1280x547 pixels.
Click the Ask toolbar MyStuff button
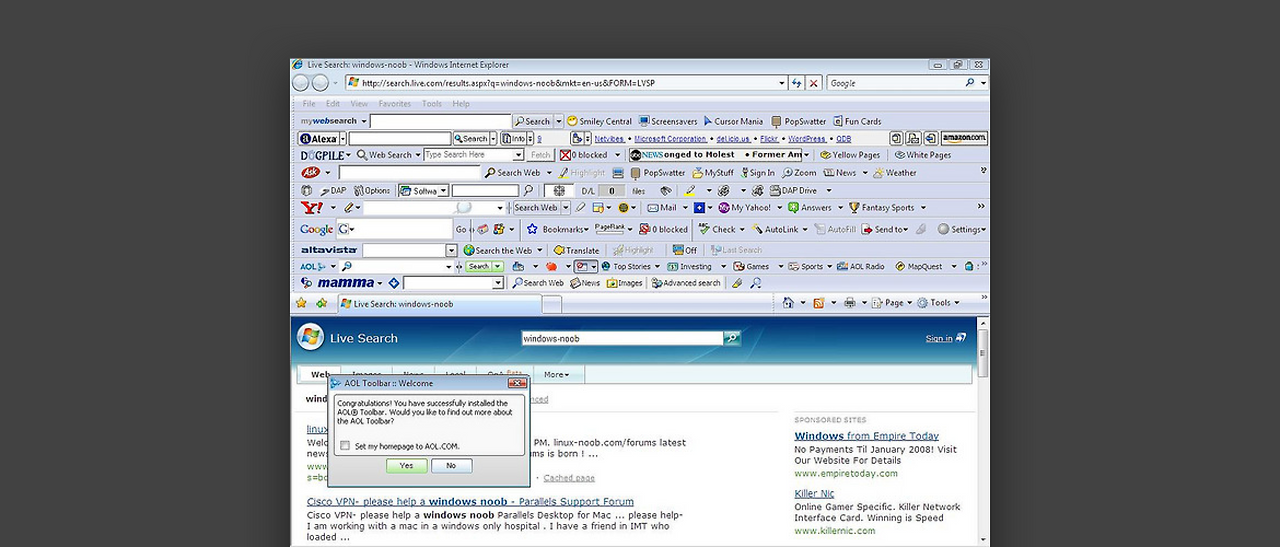(x=712, y=173)
